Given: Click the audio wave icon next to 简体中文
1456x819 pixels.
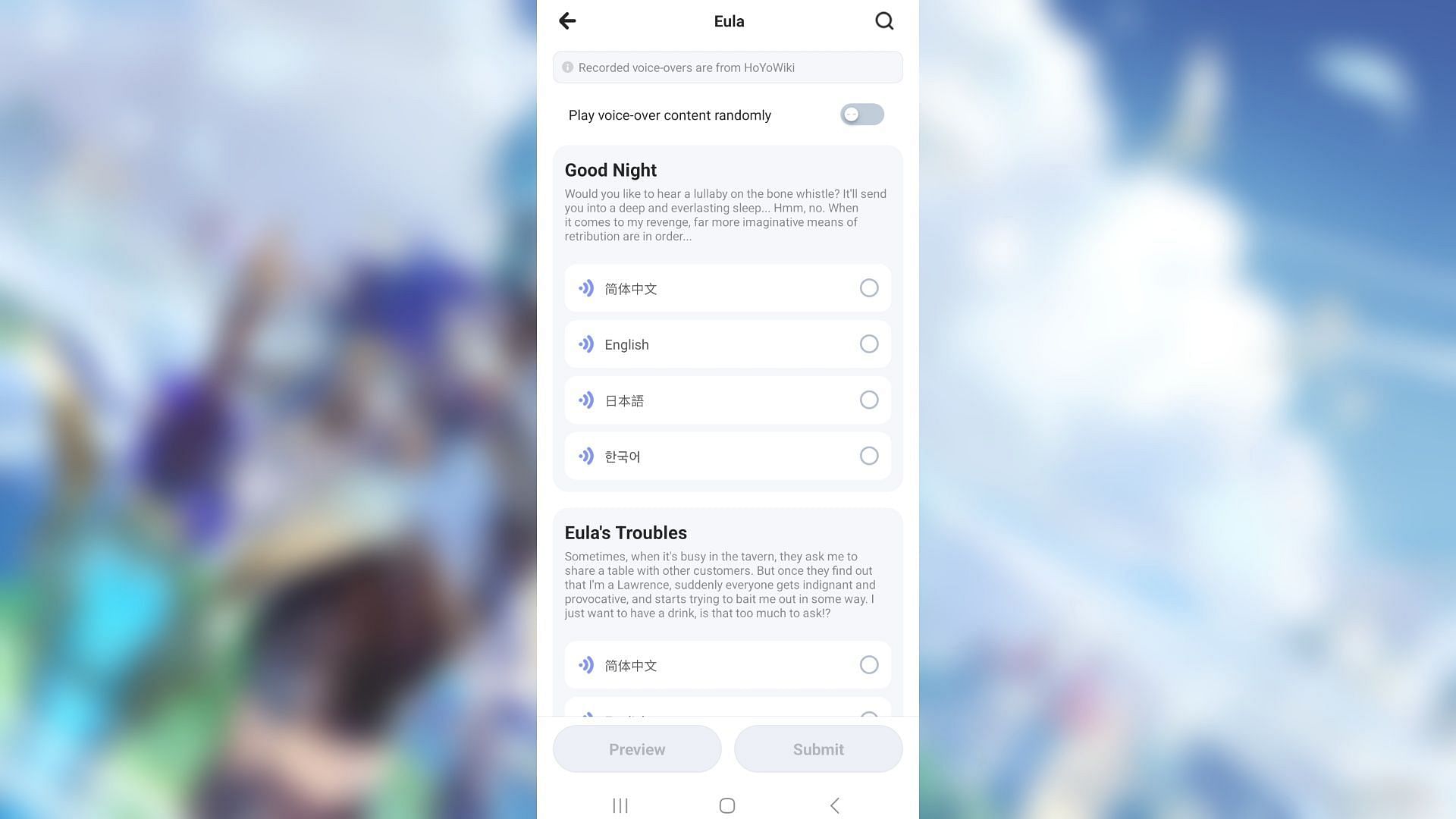Looking at the screenshot, I should coord(586,288).
